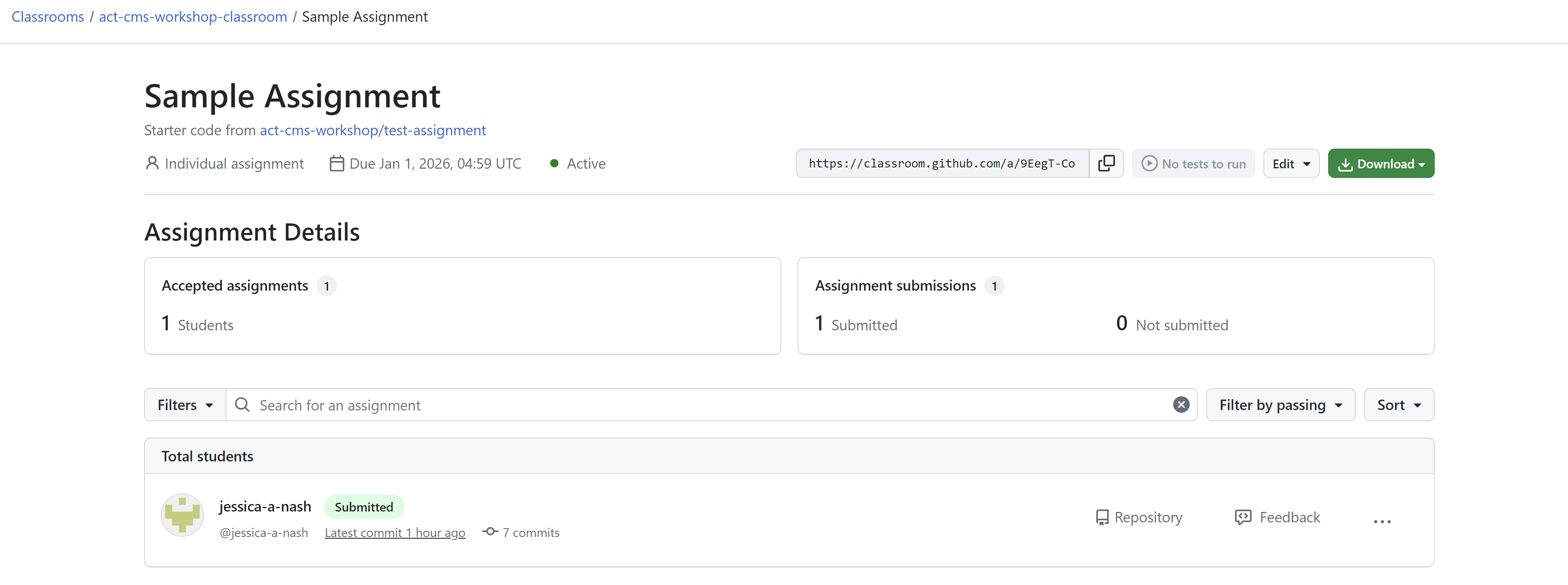Screen dimensions: 1568x585
Task: Click into Search for an assignment field
Action: pyautogui.click(x=712, y=404)
